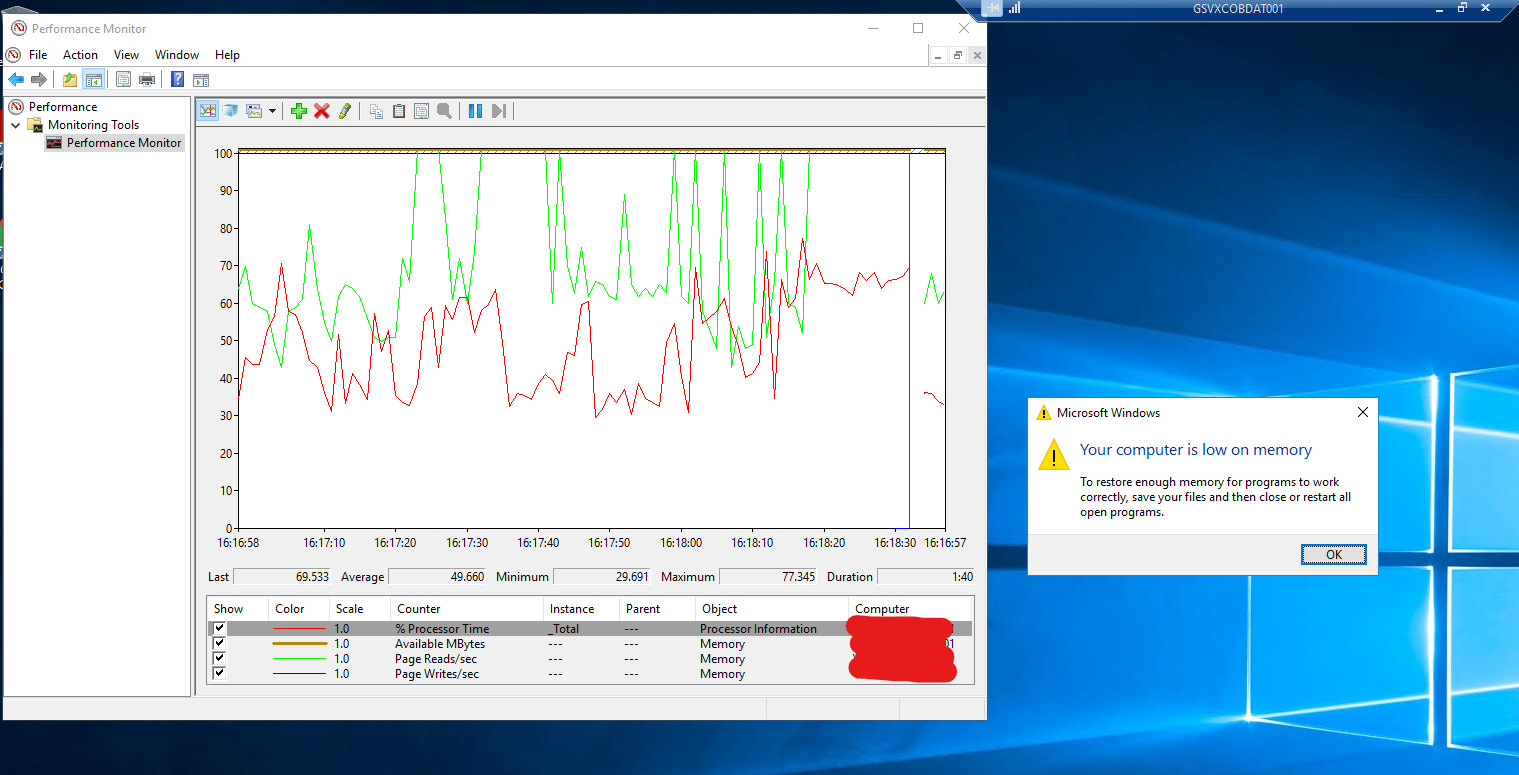Open the Action menu
This screenshot has width=1519, height=775.
80,55
